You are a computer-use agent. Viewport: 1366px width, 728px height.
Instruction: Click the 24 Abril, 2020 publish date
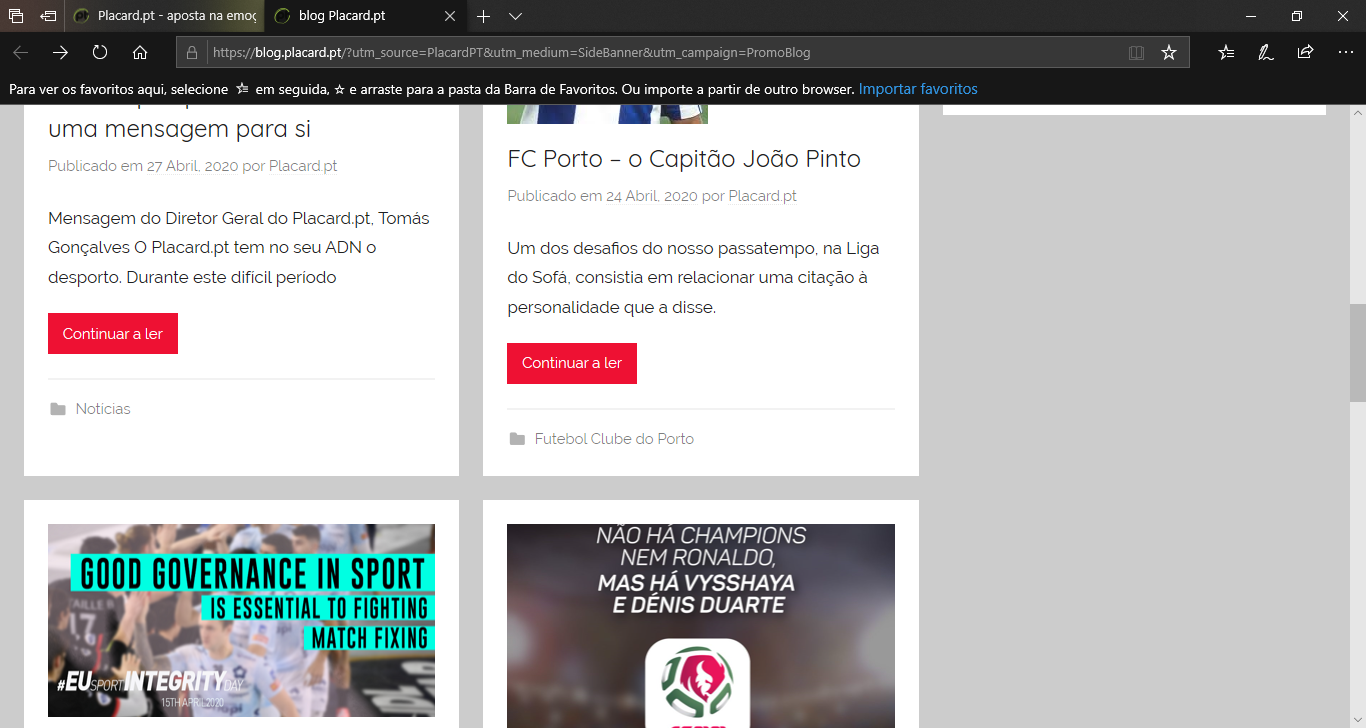pyautogui.click(x=652, y=196)
